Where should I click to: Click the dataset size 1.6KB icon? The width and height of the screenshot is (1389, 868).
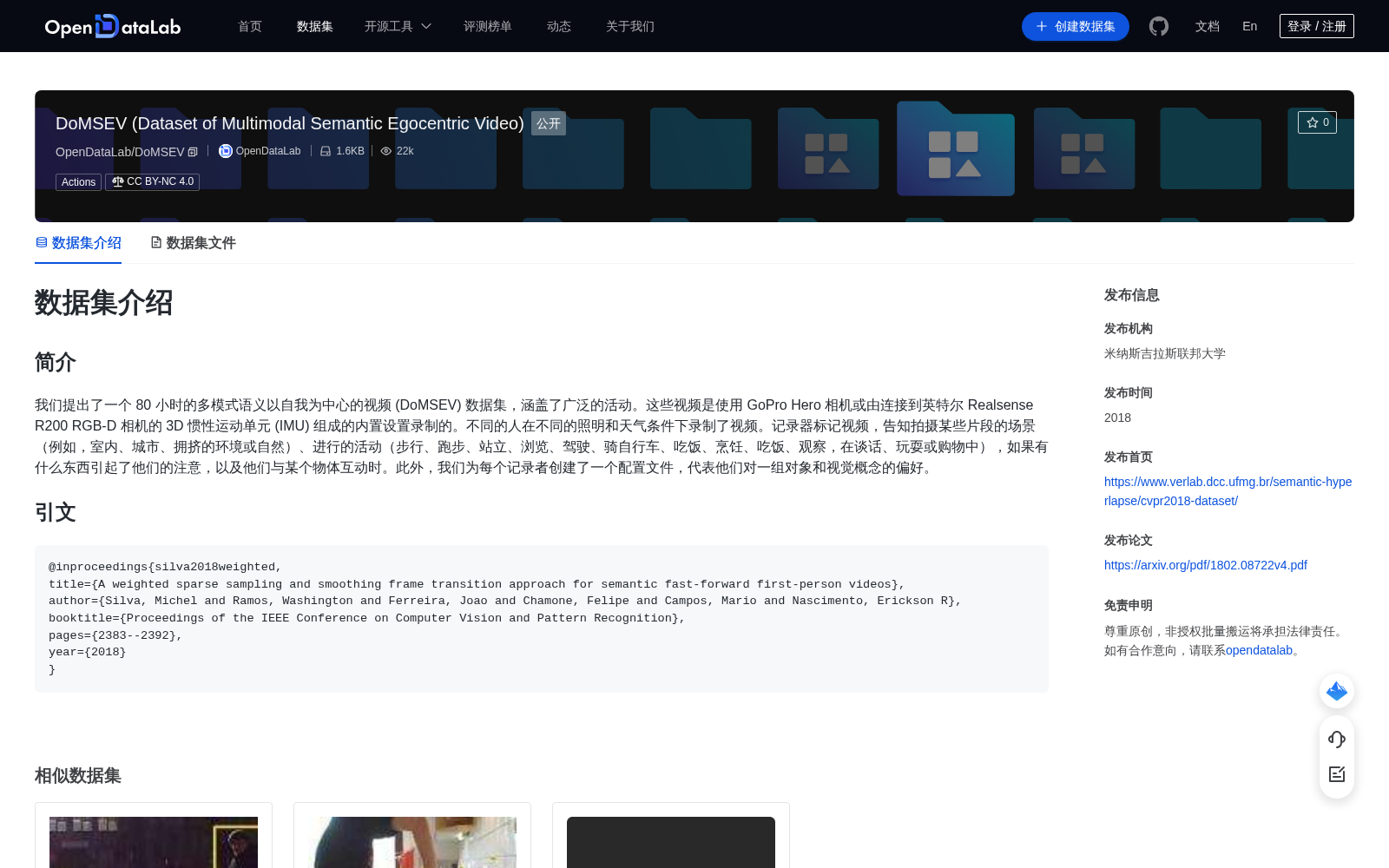coord(326,151)
